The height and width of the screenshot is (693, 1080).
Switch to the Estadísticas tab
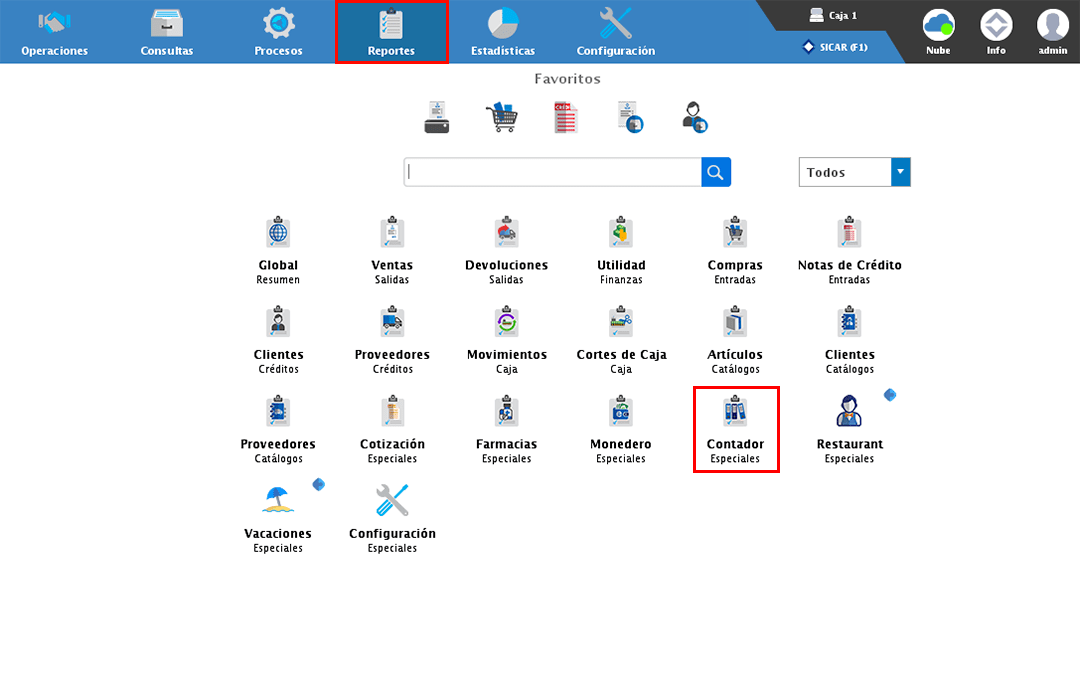(503, 32)
